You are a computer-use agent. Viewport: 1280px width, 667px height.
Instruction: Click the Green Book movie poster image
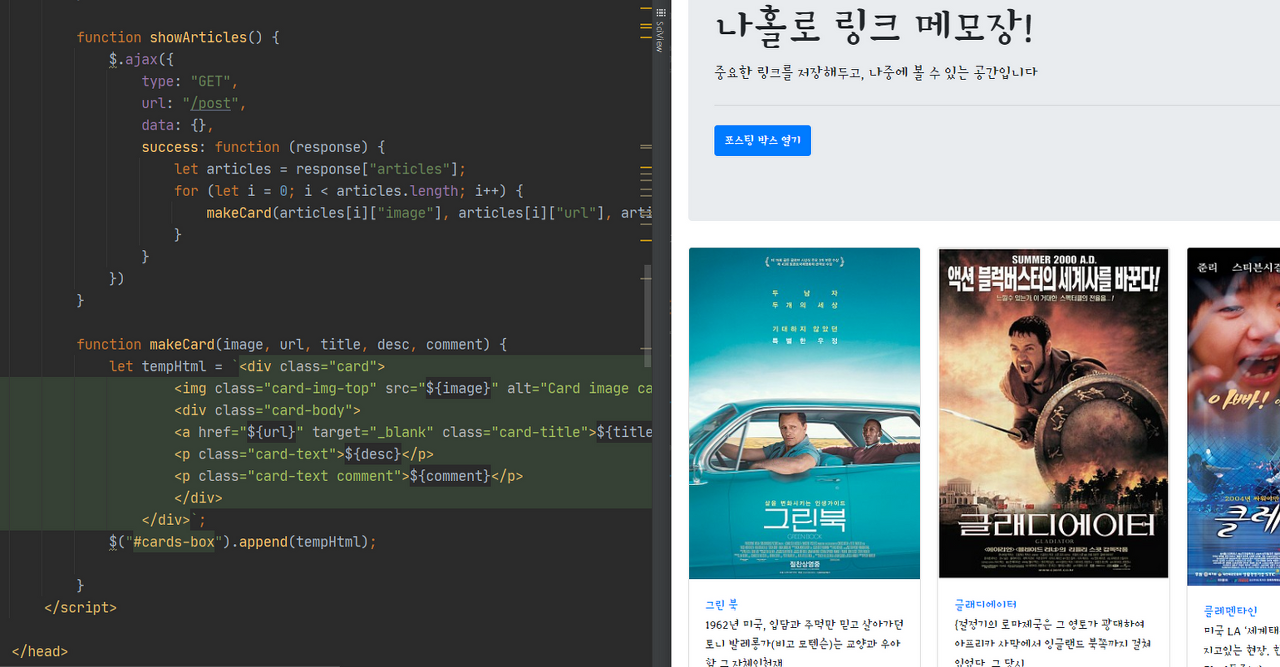tap(804, 413)
